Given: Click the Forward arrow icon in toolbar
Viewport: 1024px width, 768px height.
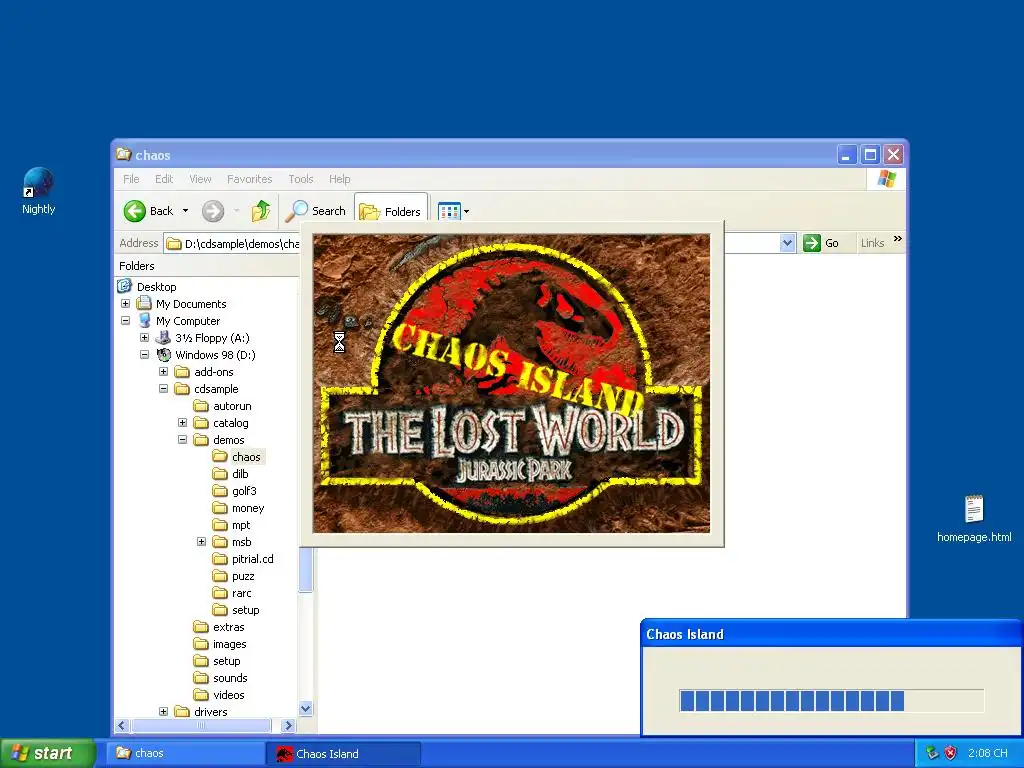Looking at the screenshot, I should coord(213,211).
